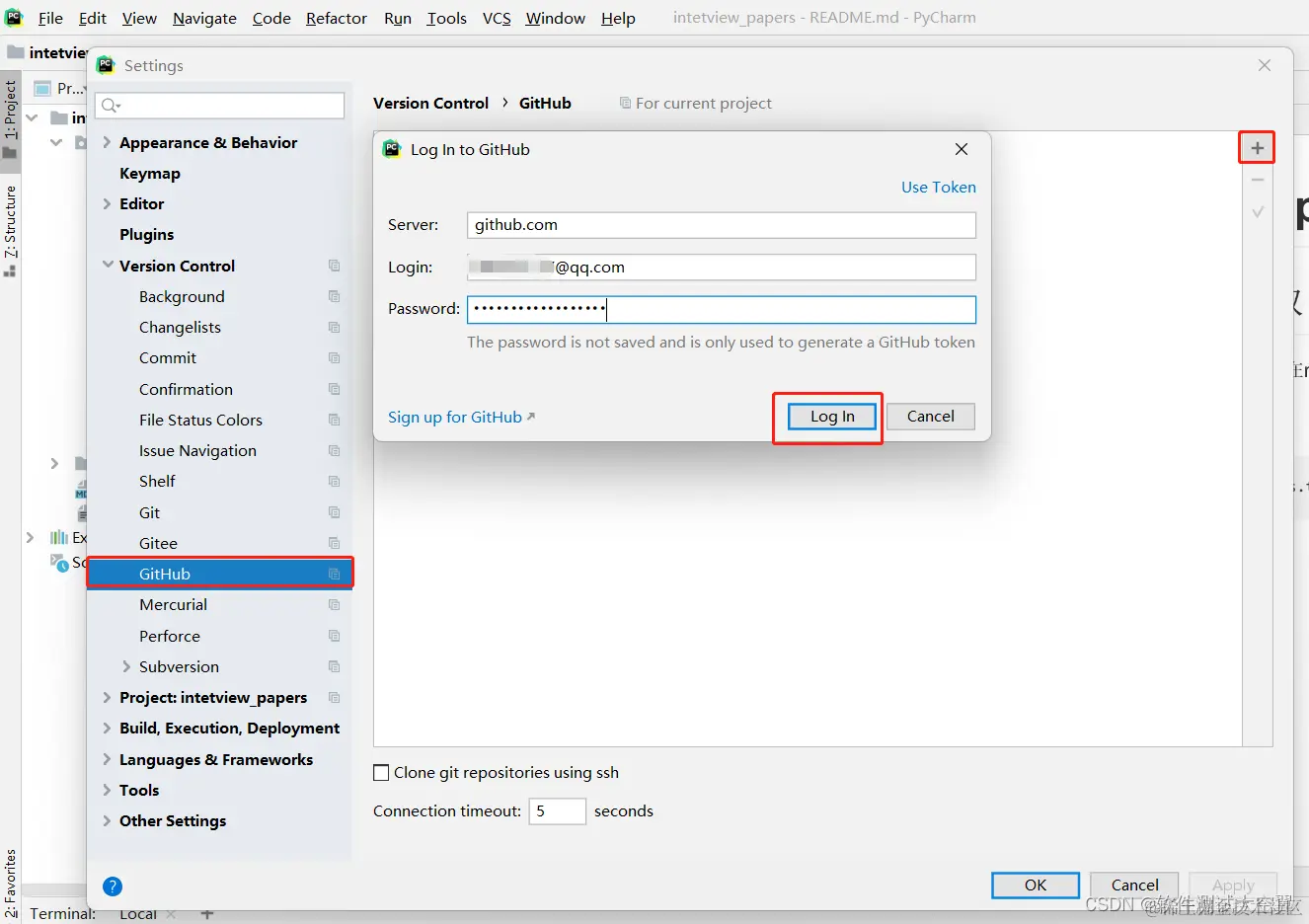Image resolution: width=1309 pixels, height=924 pixels.
Task: Click project-level icon beside Mercurial row
Action: [x=334, y=604]
